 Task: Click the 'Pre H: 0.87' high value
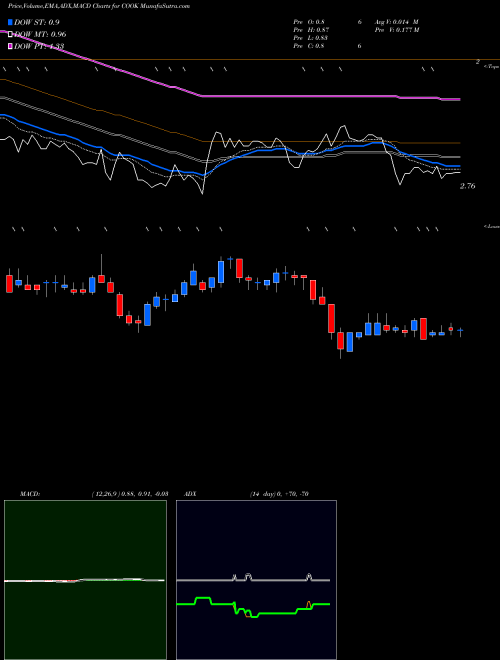pyautogui.click(x=311, y=30)
